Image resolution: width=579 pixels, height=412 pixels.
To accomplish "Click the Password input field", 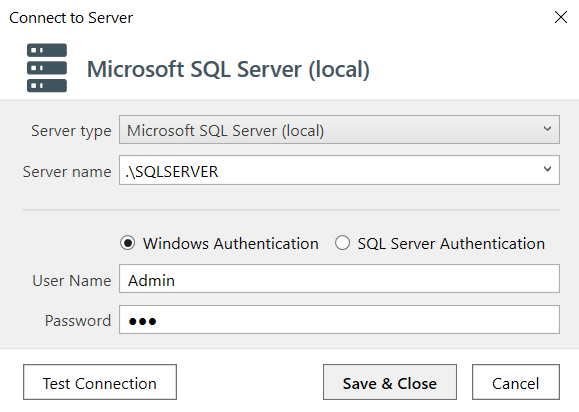I will (x=339, y=320).
